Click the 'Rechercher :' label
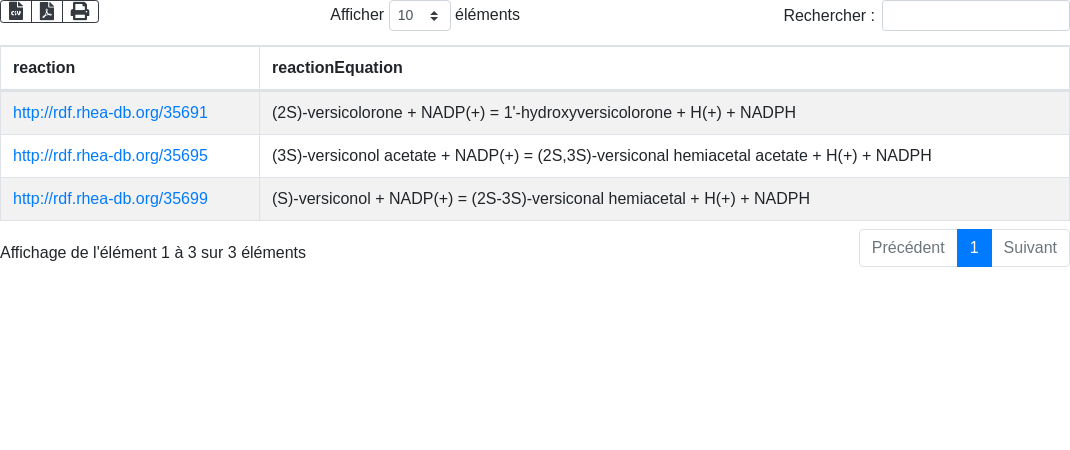This screenshot has width=1070, height=450. tap(828, 16)
